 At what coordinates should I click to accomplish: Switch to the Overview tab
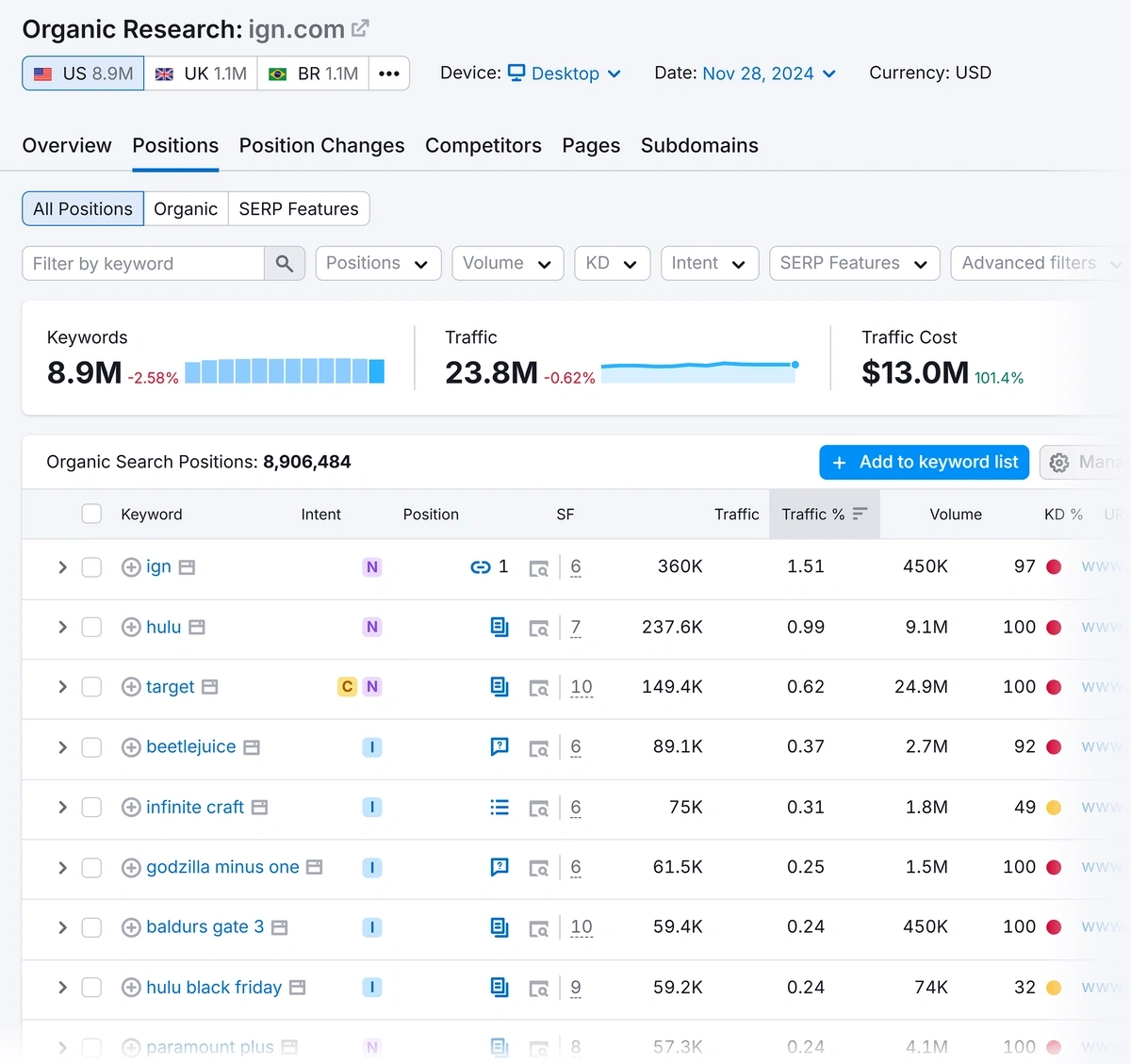click(67, 146)
